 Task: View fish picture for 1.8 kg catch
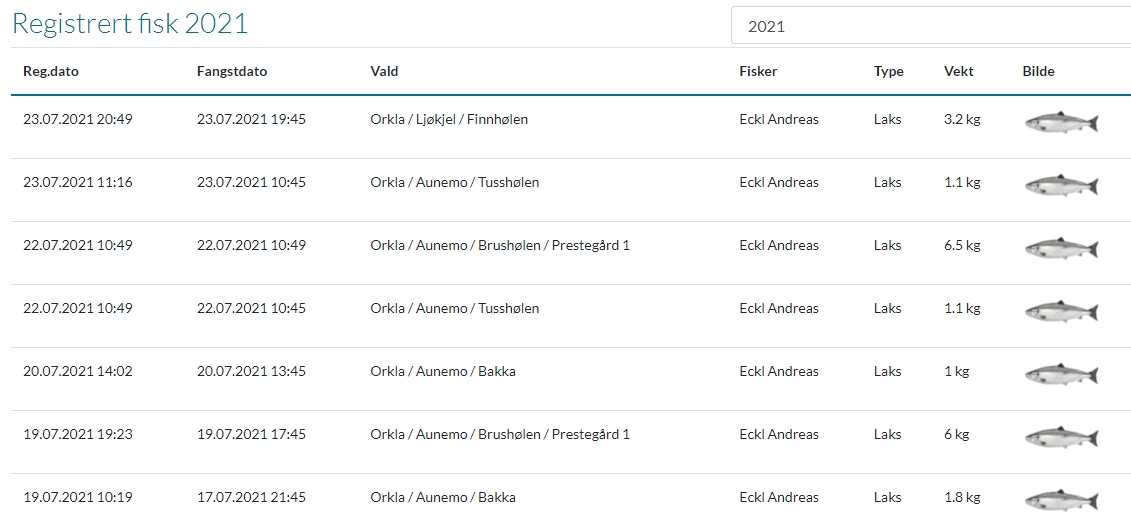coord(1061,500)
